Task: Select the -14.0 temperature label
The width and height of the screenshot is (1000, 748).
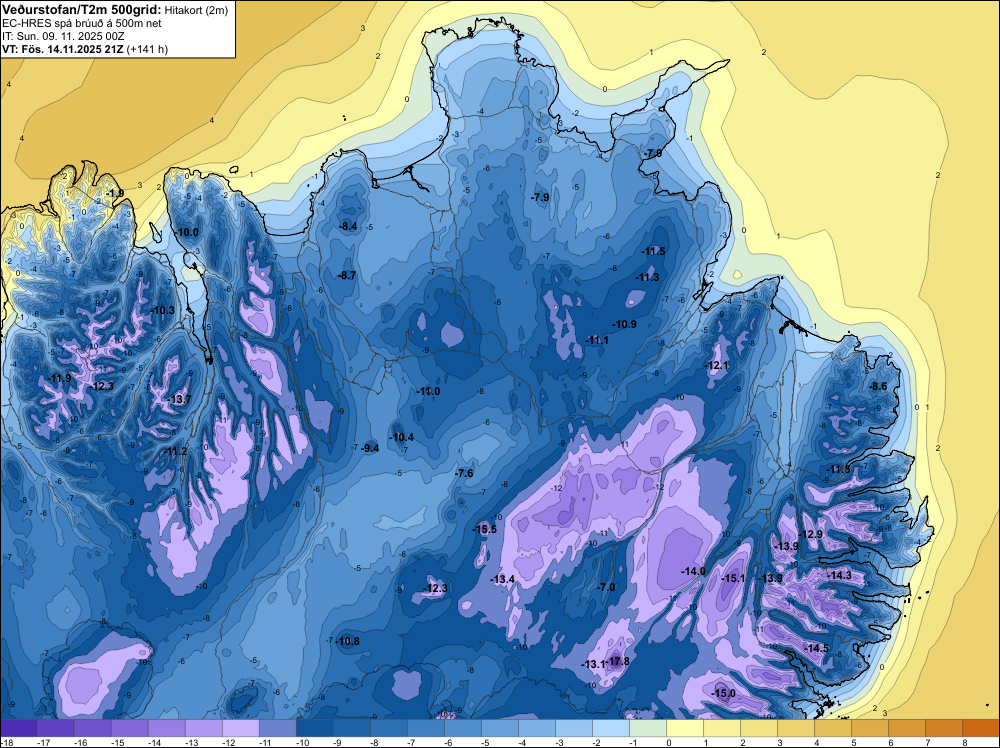Action: click(693, 571)
